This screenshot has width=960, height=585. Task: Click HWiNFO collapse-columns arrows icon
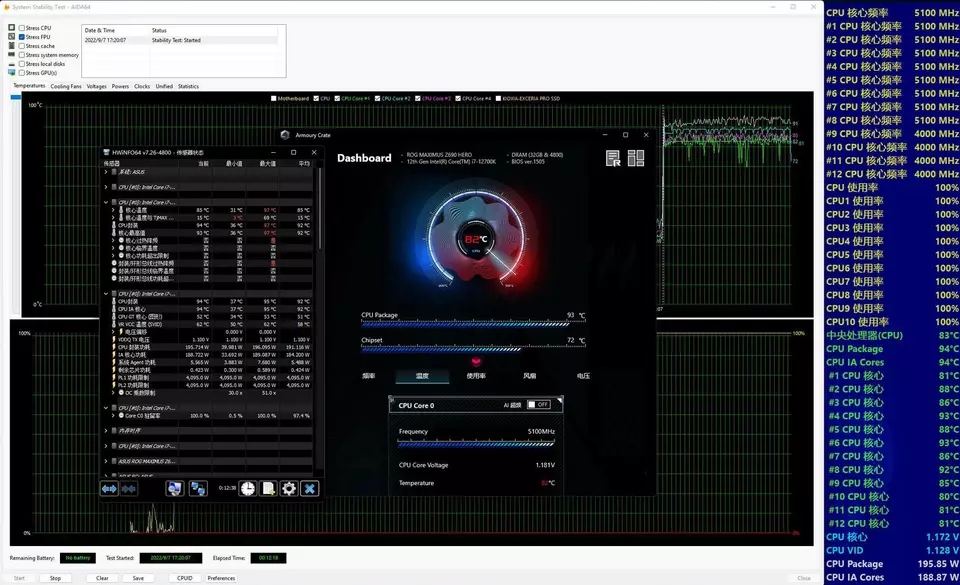click(129, 488)
